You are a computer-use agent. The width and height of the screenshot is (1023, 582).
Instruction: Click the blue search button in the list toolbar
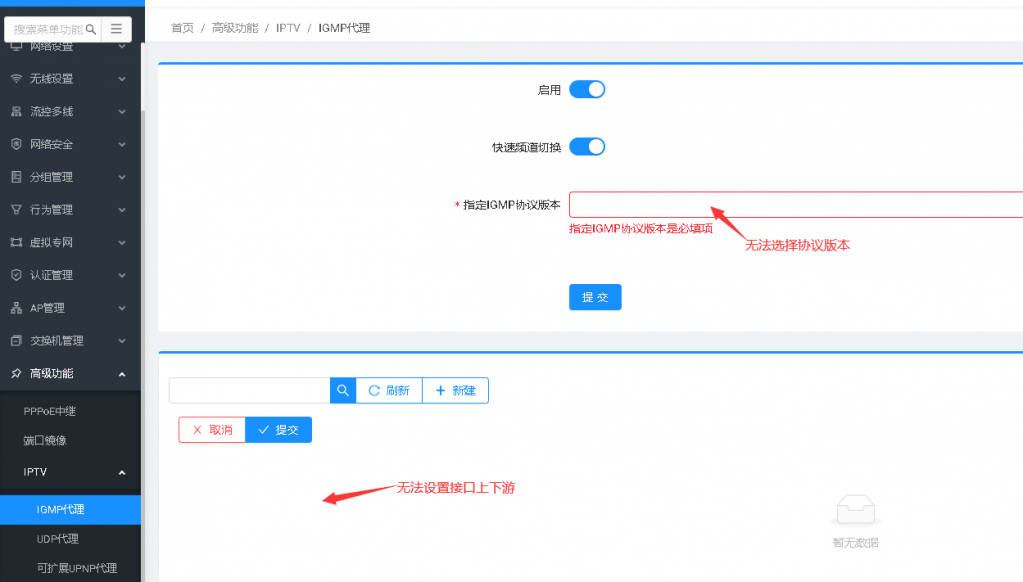(343, 390)
